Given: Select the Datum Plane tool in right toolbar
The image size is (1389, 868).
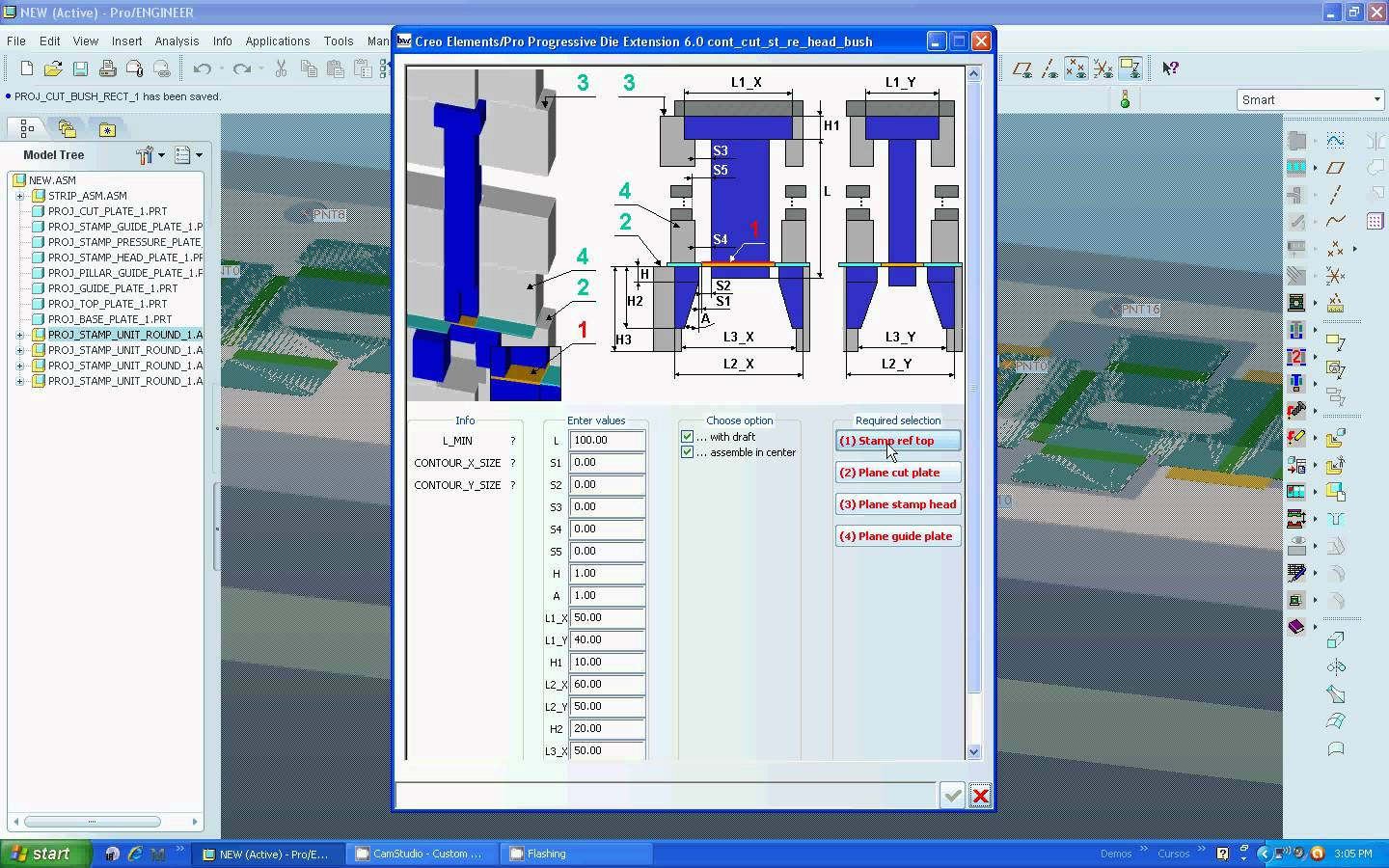Looking at the screenshot, I should pyautogui.click(x=1336, y=168).
